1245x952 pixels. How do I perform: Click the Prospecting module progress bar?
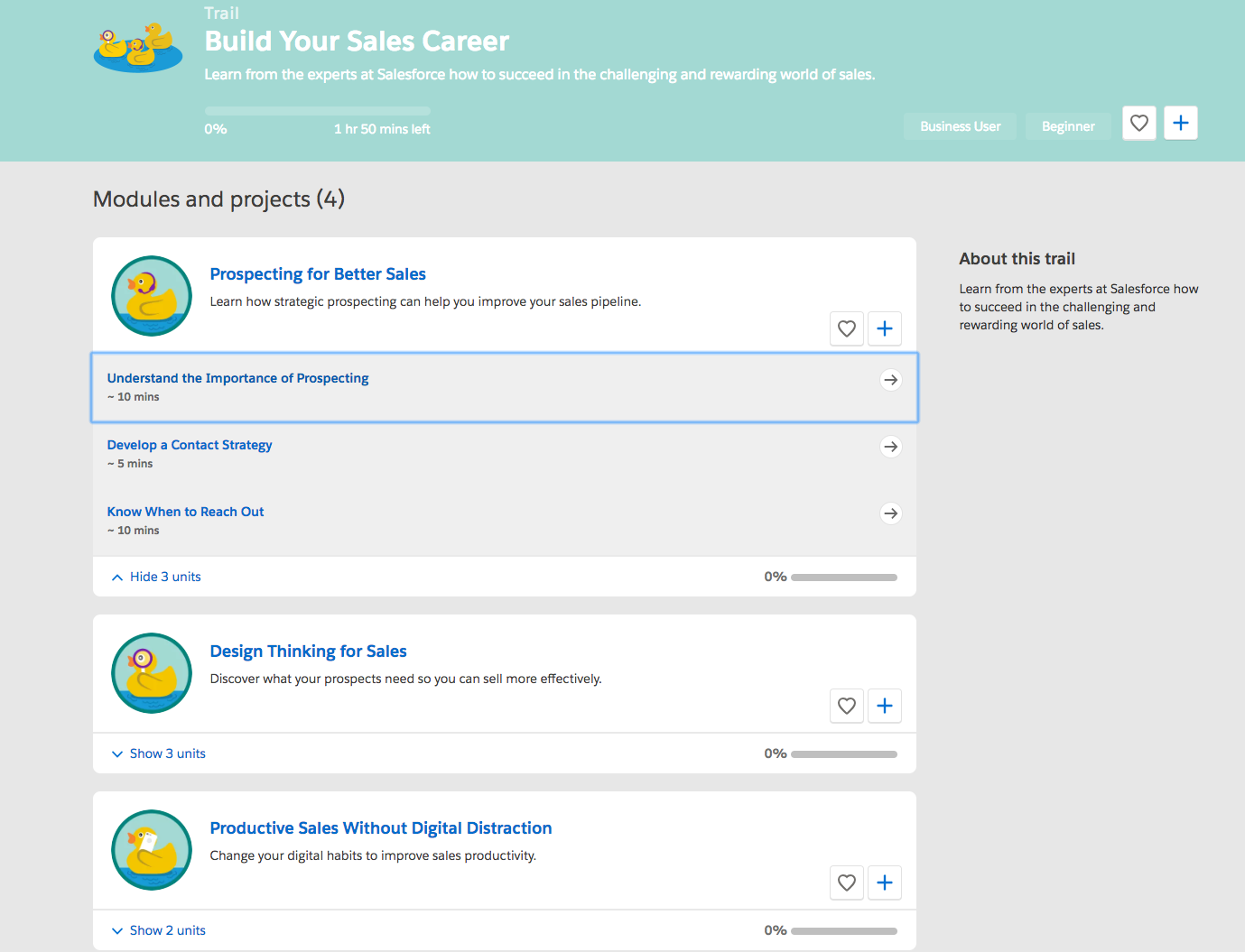coord(844,578)
